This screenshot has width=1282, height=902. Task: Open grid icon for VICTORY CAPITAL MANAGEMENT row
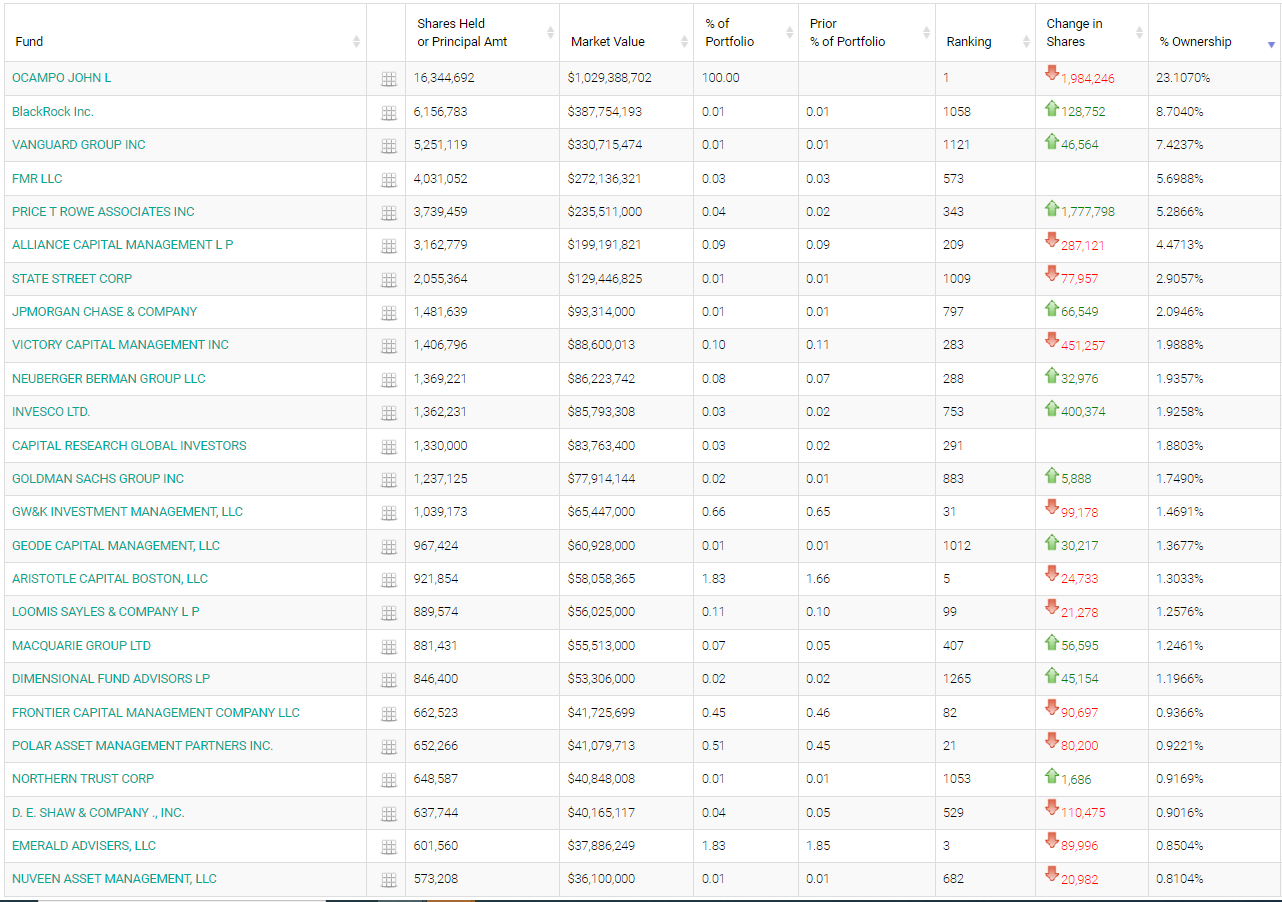389,346
